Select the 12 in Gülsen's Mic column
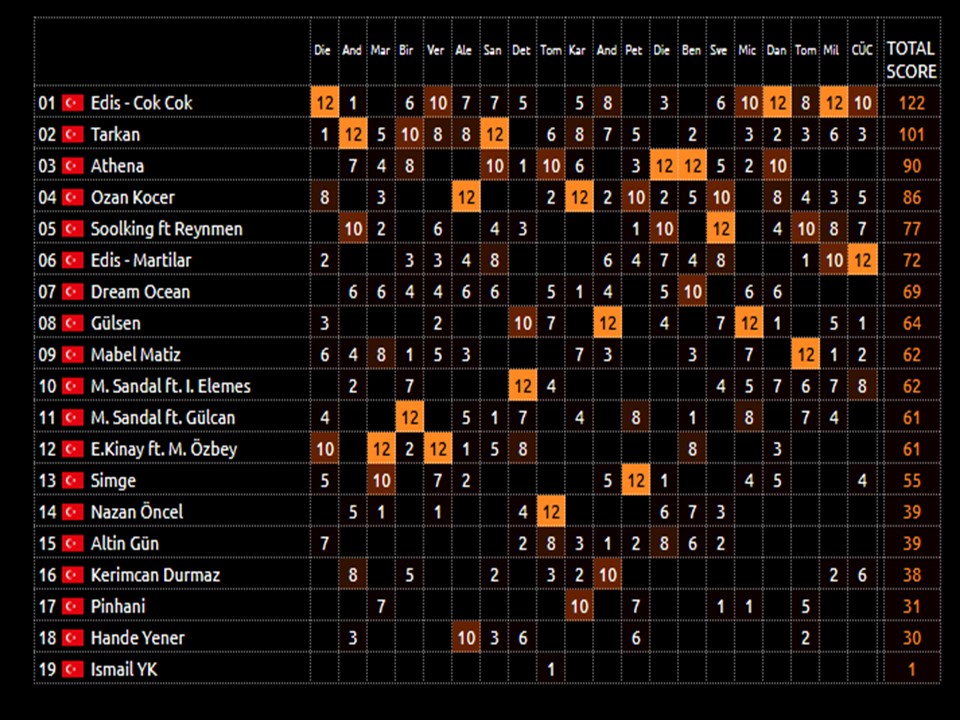This screenshot has height=720, width=960. pyautogui.click(x=749, y=323)
